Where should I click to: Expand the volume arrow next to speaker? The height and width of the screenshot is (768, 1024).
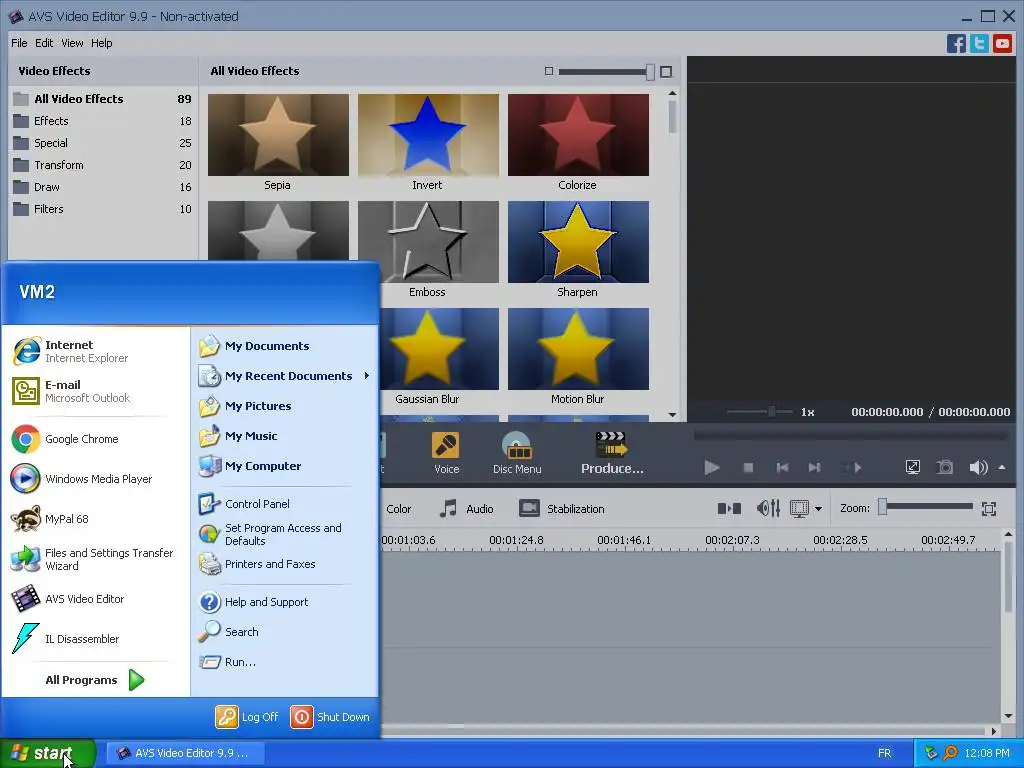point(1002,468)
